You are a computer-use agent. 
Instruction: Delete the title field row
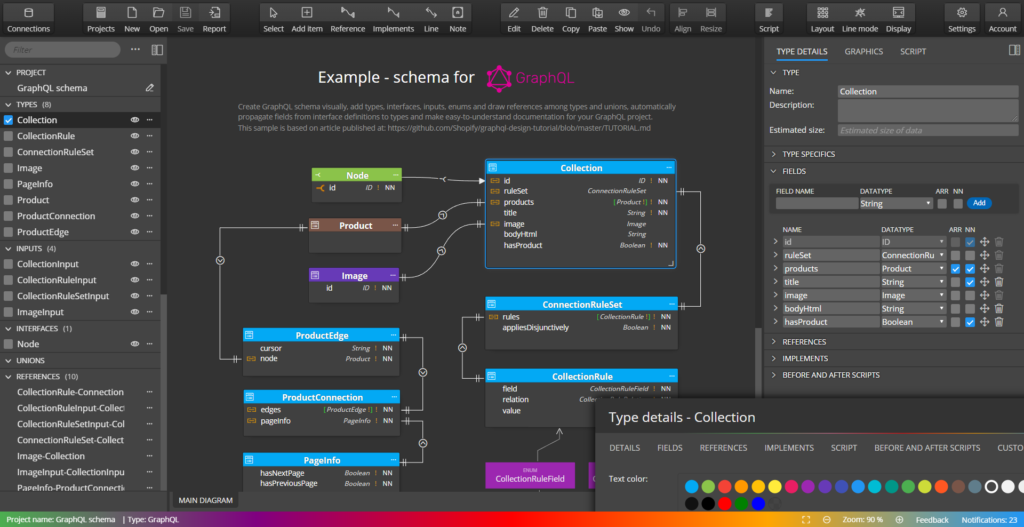[x=999, y=282]
